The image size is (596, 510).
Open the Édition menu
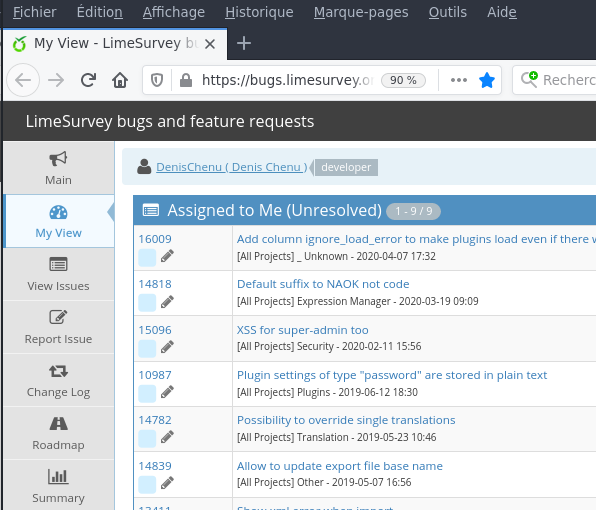100,12
